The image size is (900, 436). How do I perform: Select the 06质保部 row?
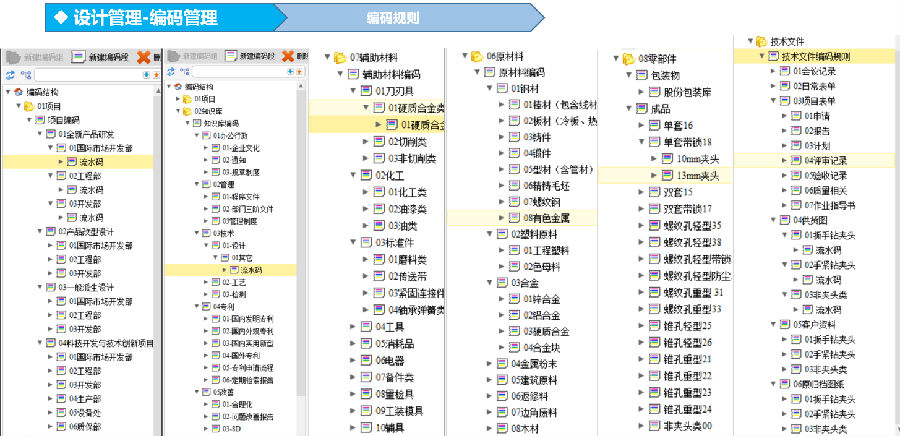(79, 426)
